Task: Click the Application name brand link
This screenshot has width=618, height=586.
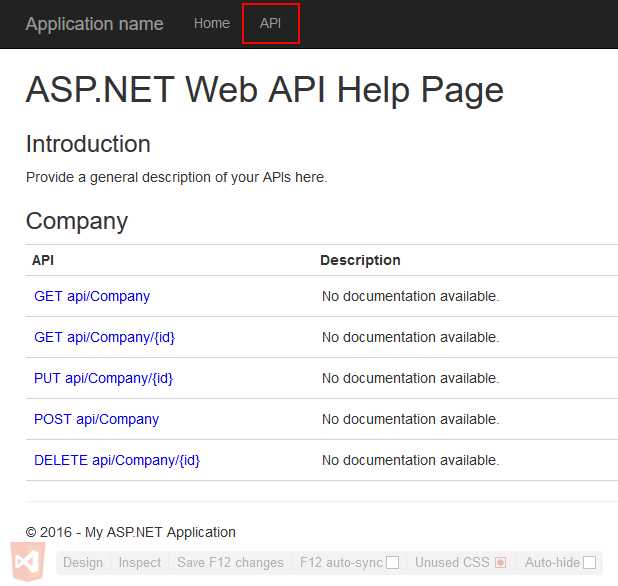Action: click(x=95, y=24)
